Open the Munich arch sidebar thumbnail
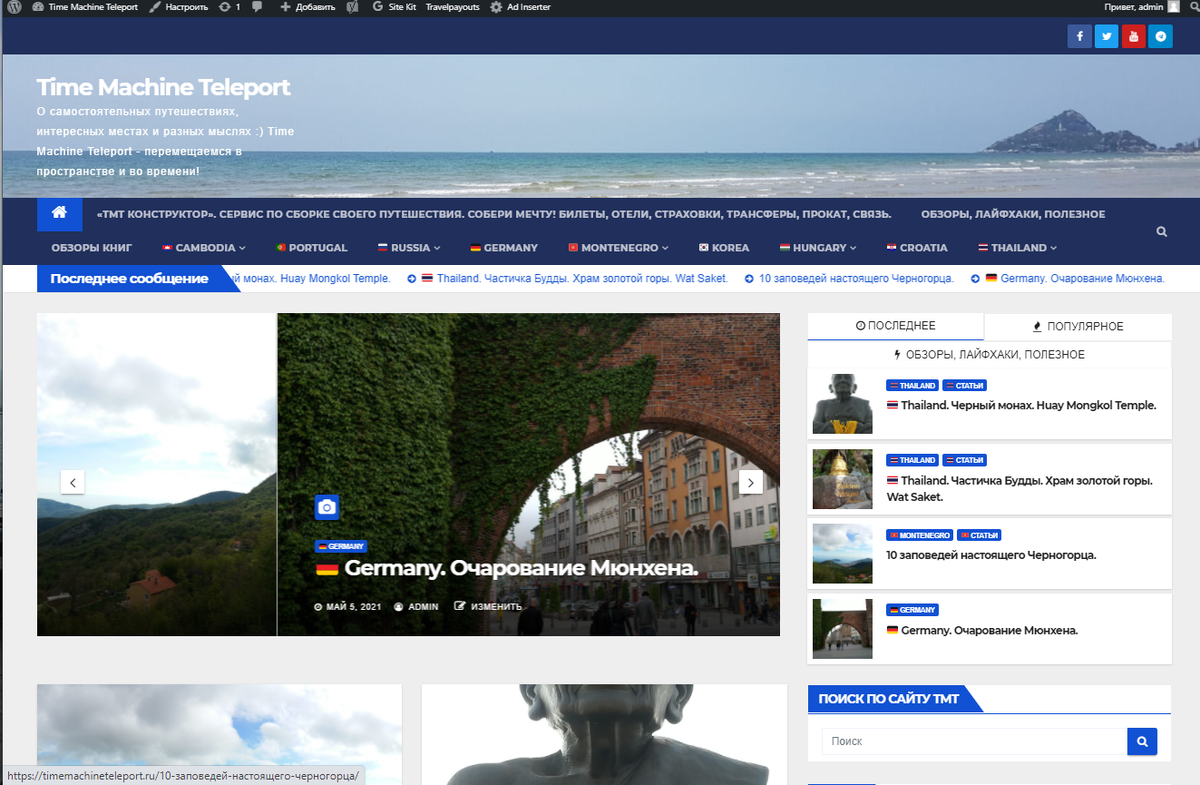The height and width of the screenshot is (785, 1200). [x=842, y=629]
